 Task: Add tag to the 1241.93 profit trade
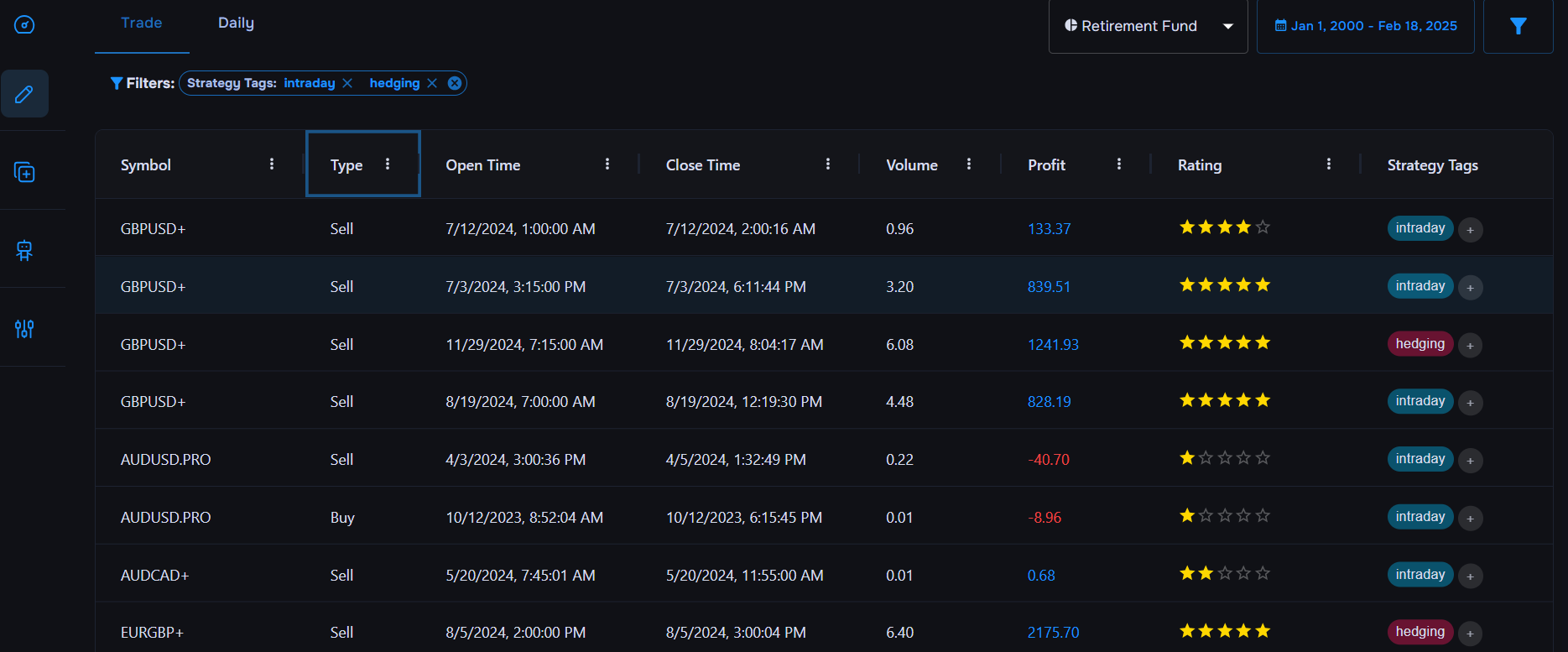(1470, 346)
